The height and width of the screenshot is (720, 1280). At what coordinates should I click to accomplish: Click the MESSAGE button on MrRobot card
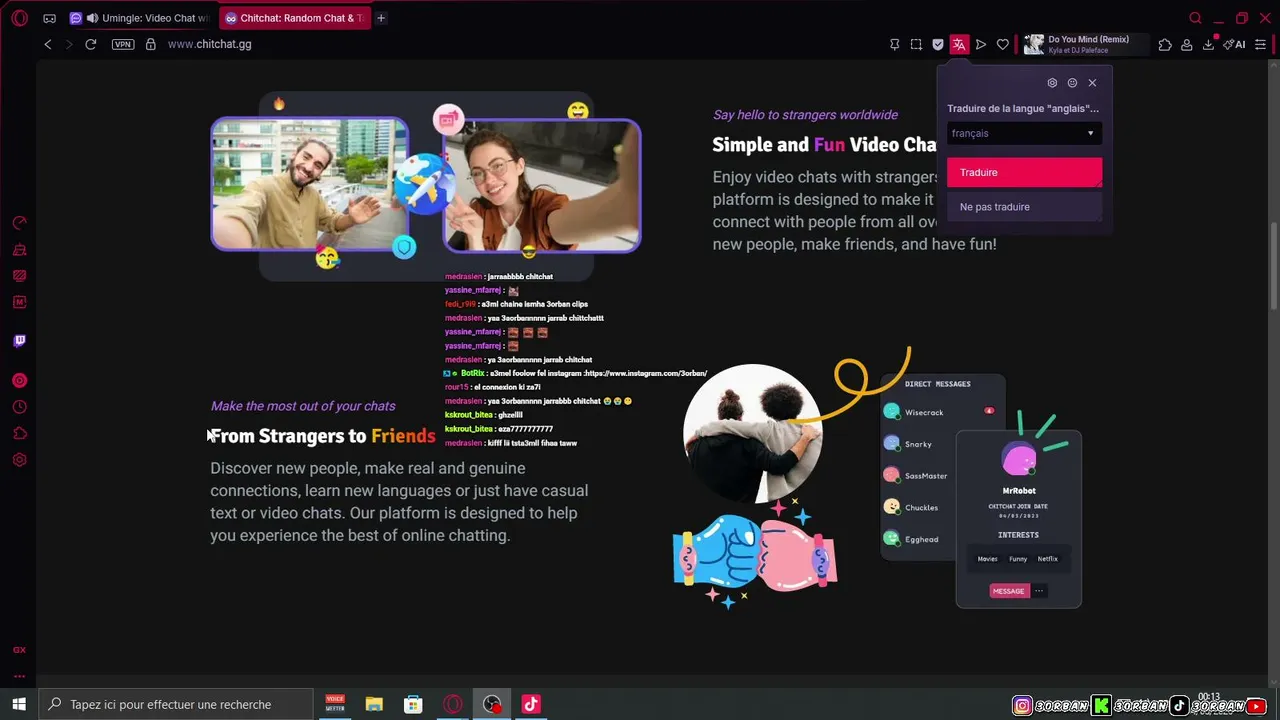[1008, 591]
